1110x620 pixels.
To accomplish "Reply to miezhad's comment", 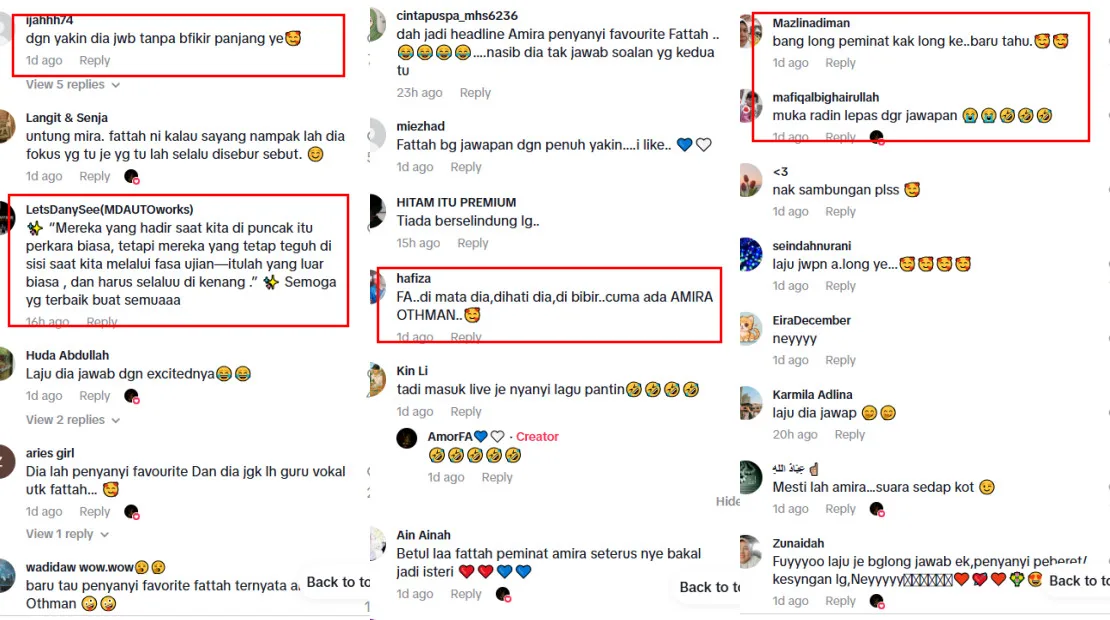I will click(466, 167).
